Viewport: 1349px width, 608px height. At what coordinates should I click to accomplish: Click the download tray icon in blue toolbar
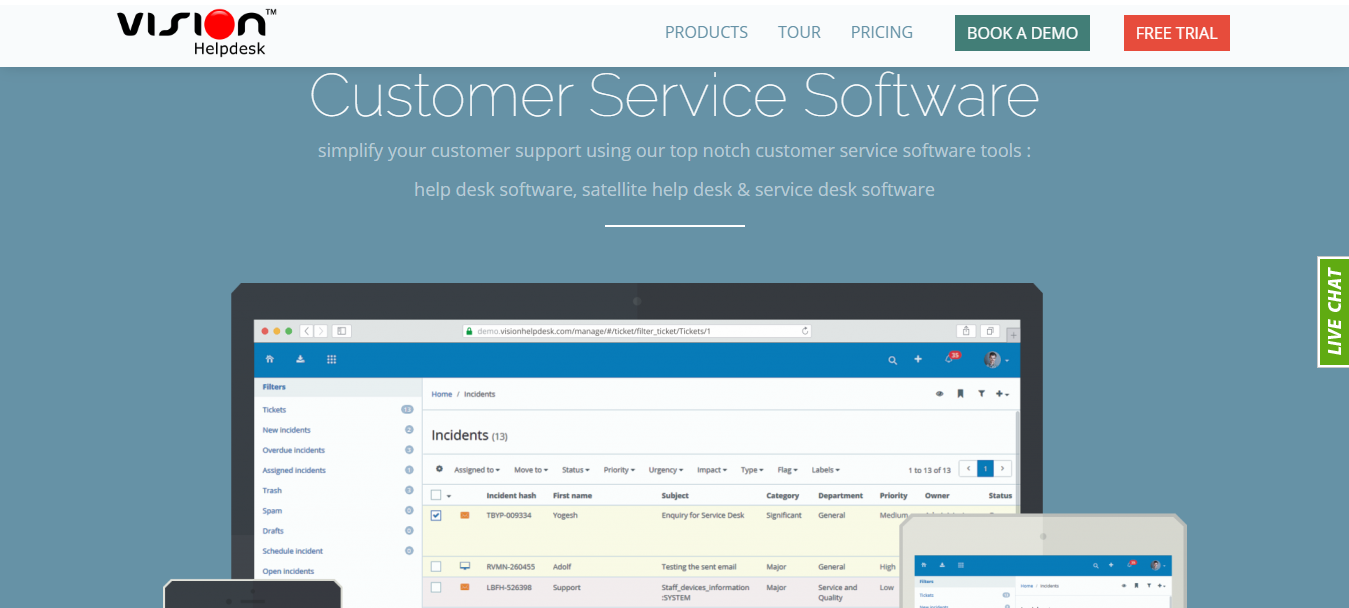point(300,359)
